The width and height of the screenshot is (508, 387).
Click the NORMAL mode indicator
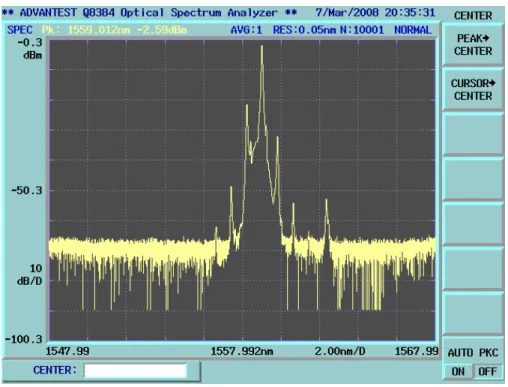click(x=413, y=30)
